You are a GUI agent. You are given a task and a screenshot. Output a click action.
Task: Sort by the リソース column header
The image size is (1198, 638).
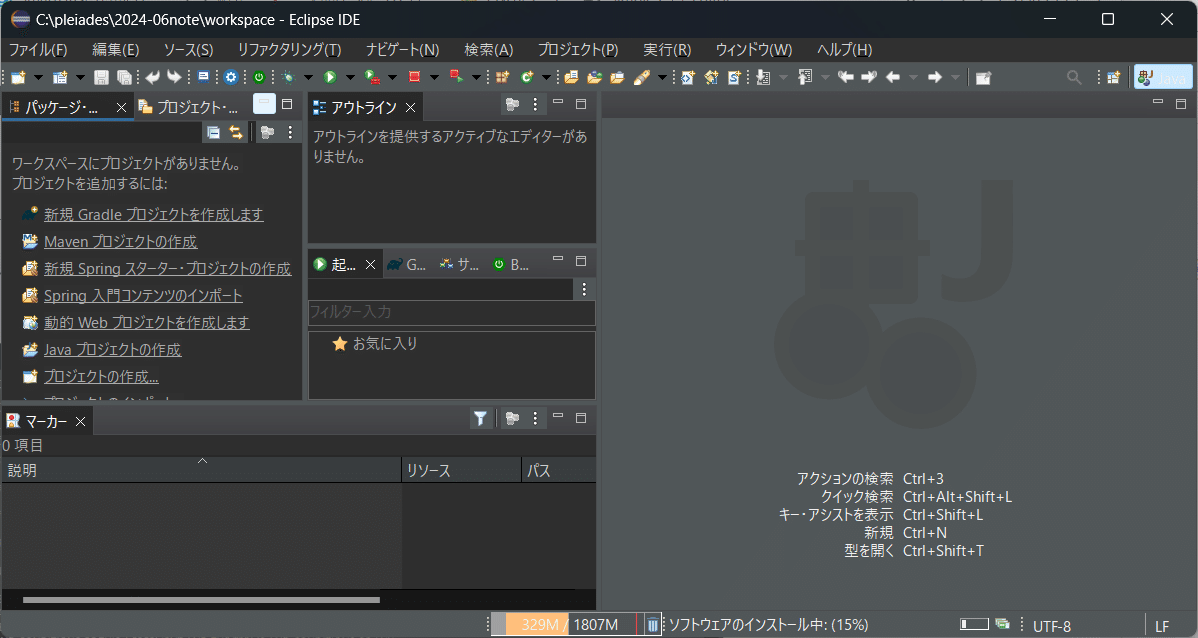461,471
